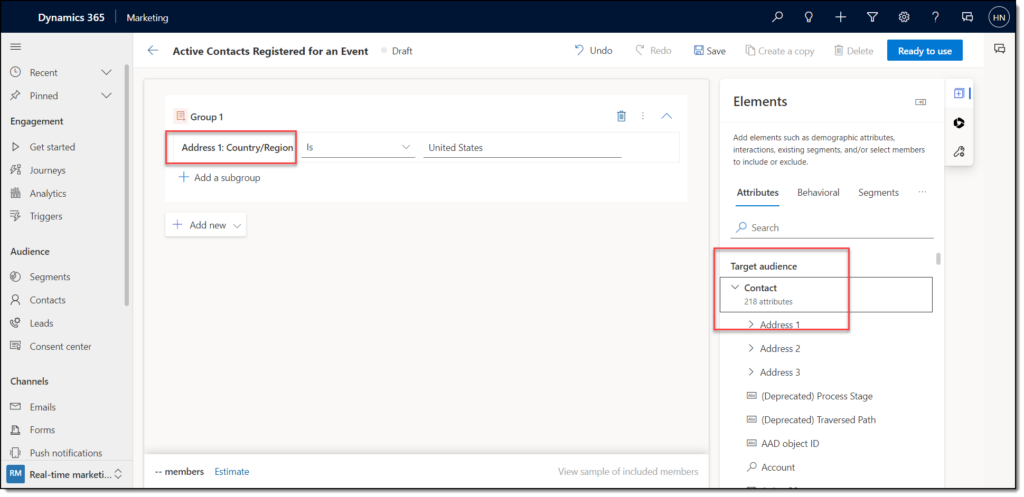Click Create a copy
This screenshot has height=497, width=1024.
coord(780,51)
